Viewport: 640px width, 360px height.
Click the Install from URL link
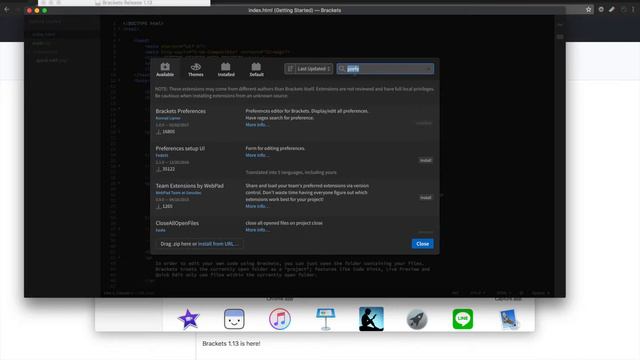[x=218, y=244]
